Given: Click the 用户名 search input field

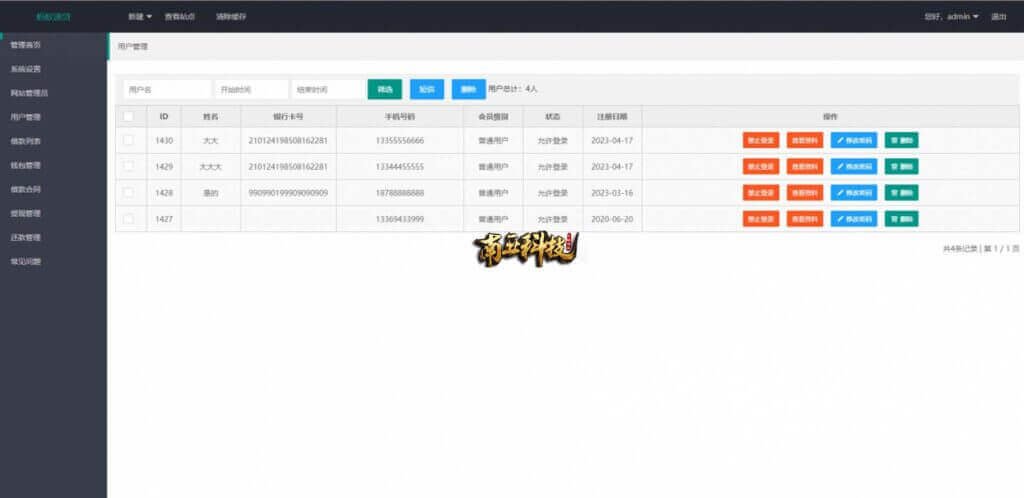Looking at the screenshot, I should 166,90.
